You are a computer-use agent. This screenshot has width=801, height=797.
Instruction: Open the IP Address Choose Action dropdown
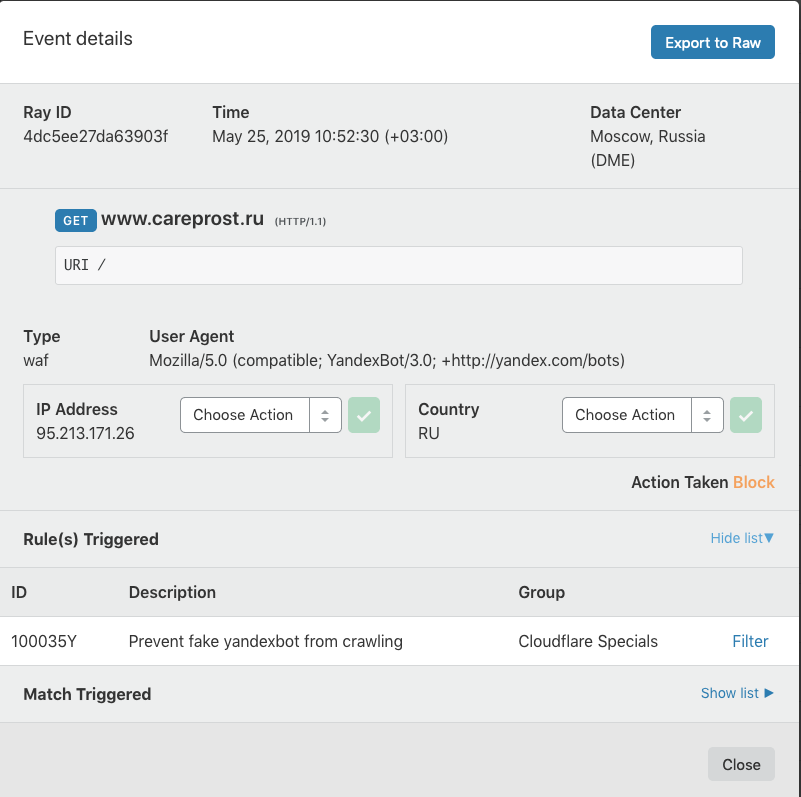tap(260, 415)
